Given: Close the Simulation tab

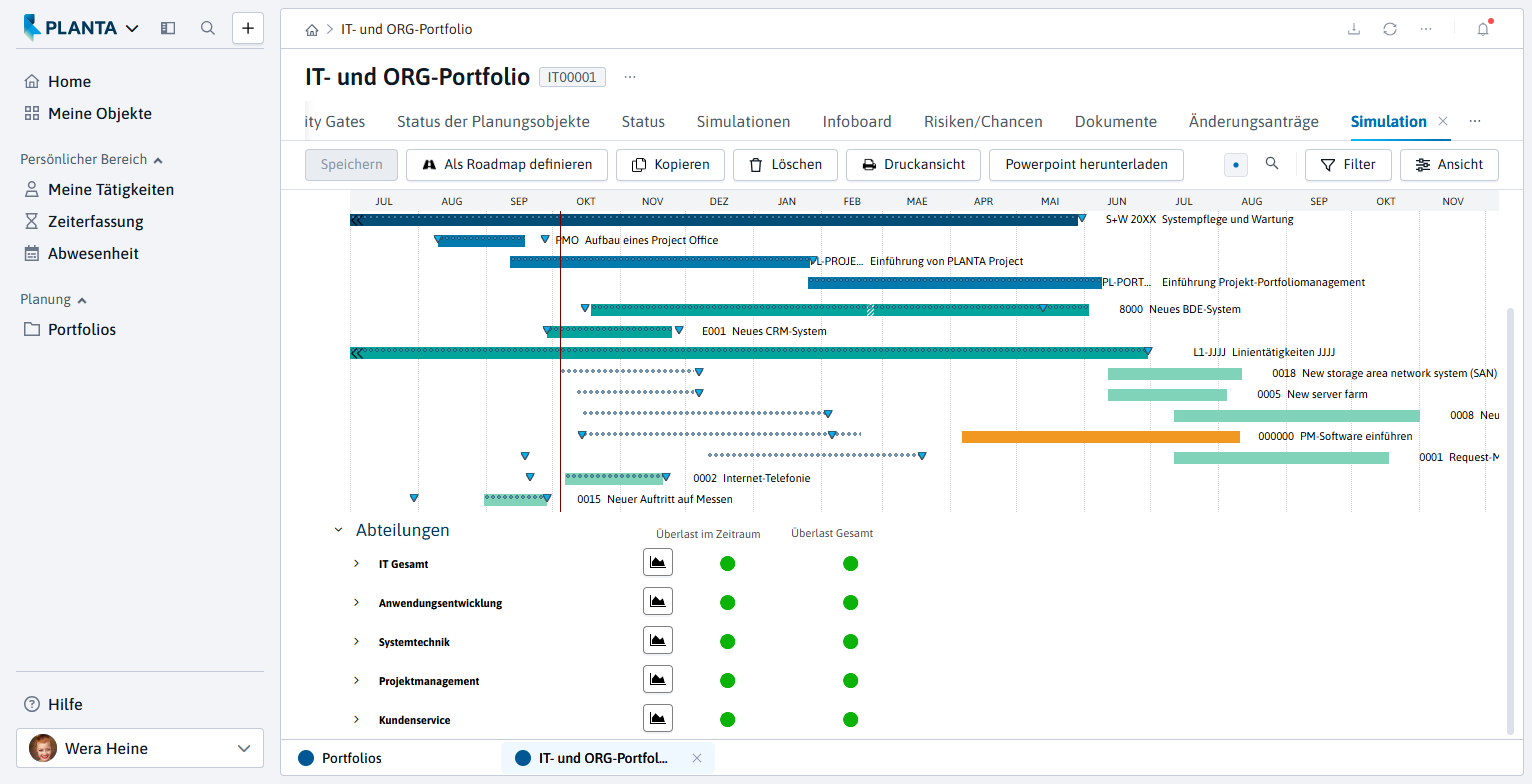Looking at the screenshot, I should (1443, 121).
